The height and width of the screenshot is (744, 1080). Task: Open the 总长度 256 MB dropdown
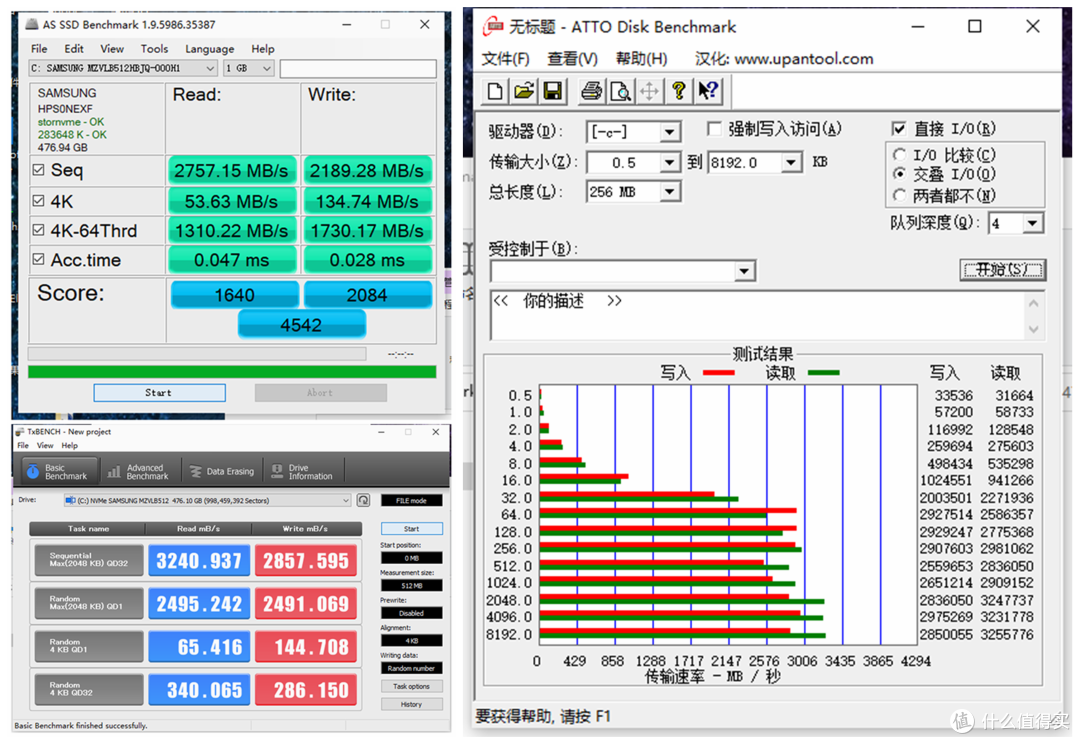point(669,192)
